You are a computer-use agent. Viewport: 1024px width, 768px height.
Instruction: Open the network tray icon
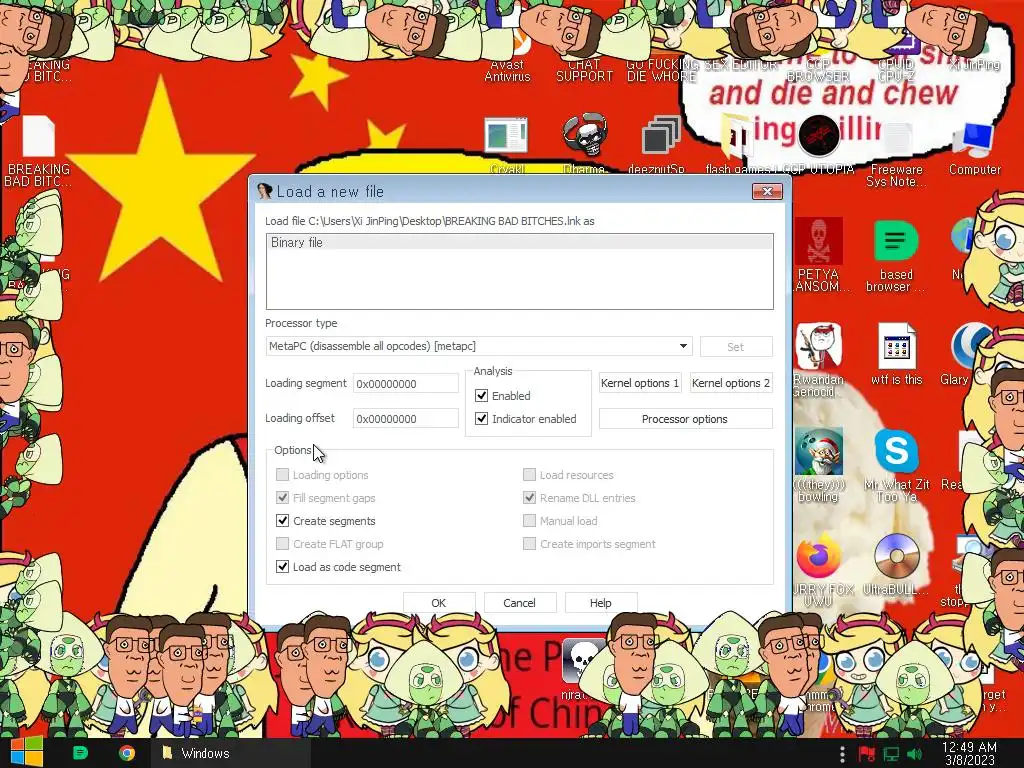click(x=891, y=754)
